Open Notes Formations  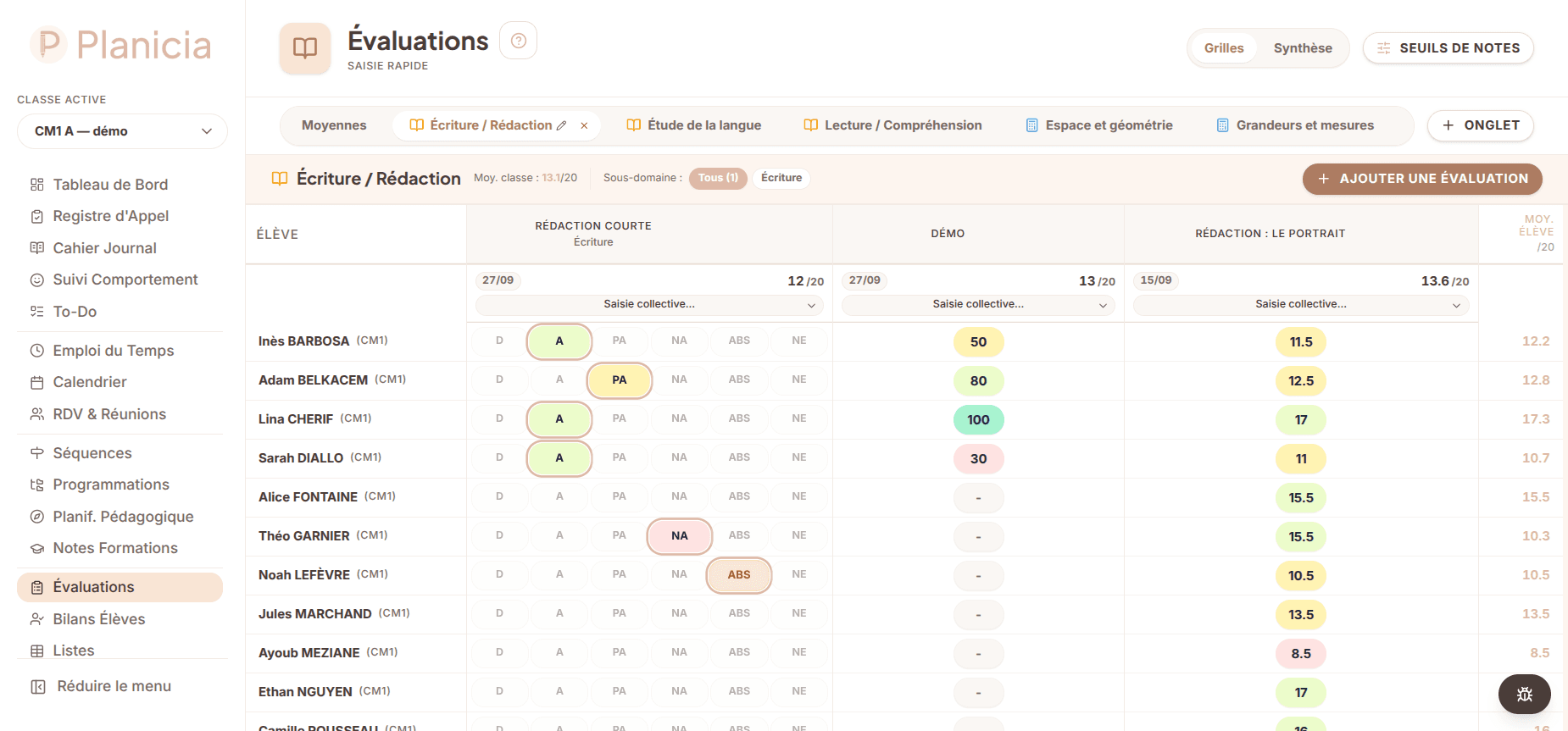pos(120,548)
